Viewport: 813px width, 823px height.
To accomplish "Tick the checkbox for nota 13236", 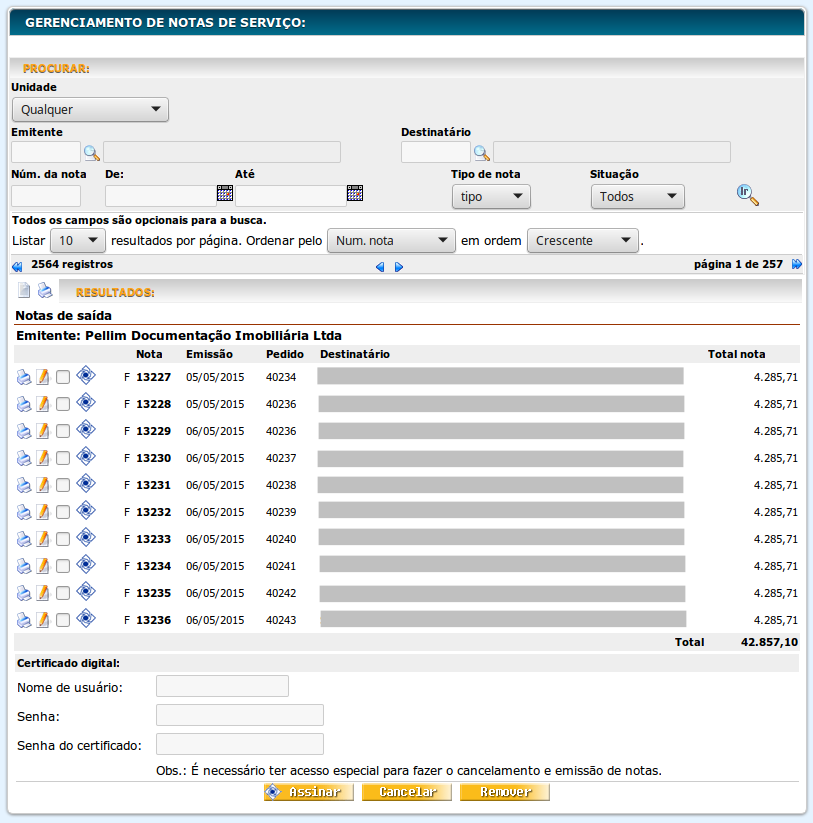I will [x=63, y=620].
